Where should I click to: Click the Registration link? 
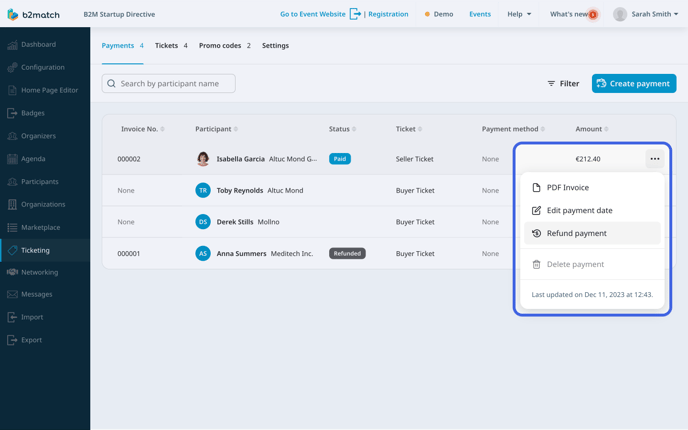pyautogui.click(x=388, y=15)
